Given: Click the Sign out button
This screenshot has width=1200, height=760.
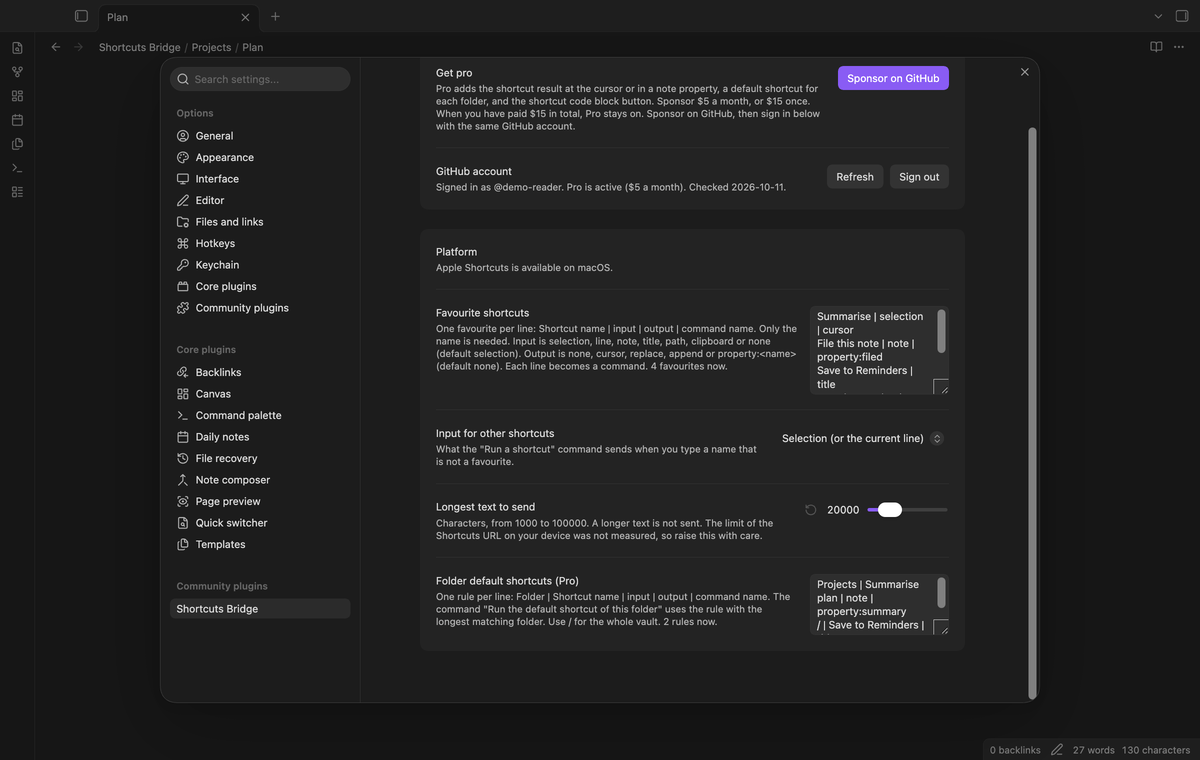Looking at the screenshot, I should (919, 177).
